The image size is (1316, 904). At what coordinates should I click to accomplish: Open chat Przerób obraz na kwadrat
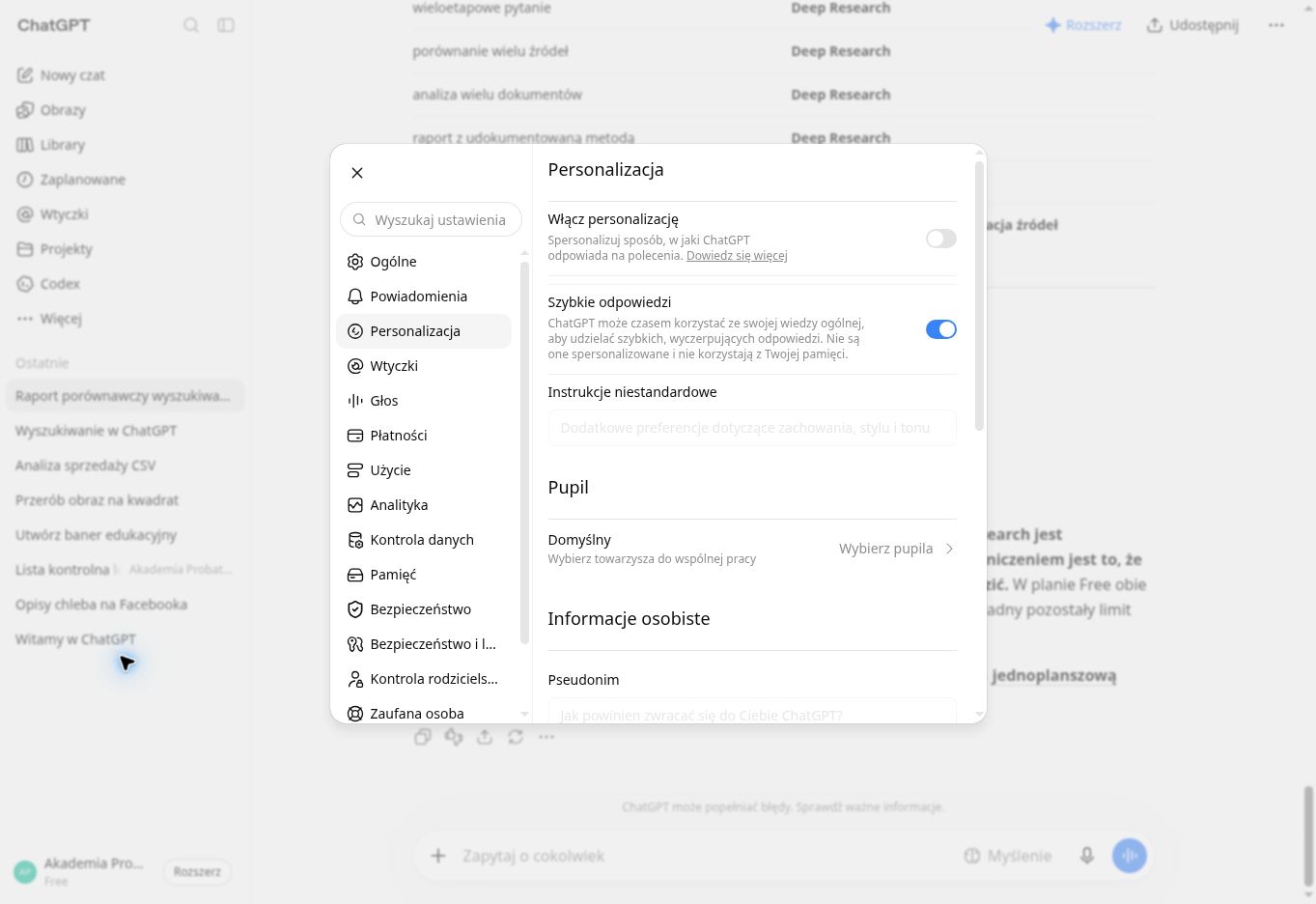point(126,500)
